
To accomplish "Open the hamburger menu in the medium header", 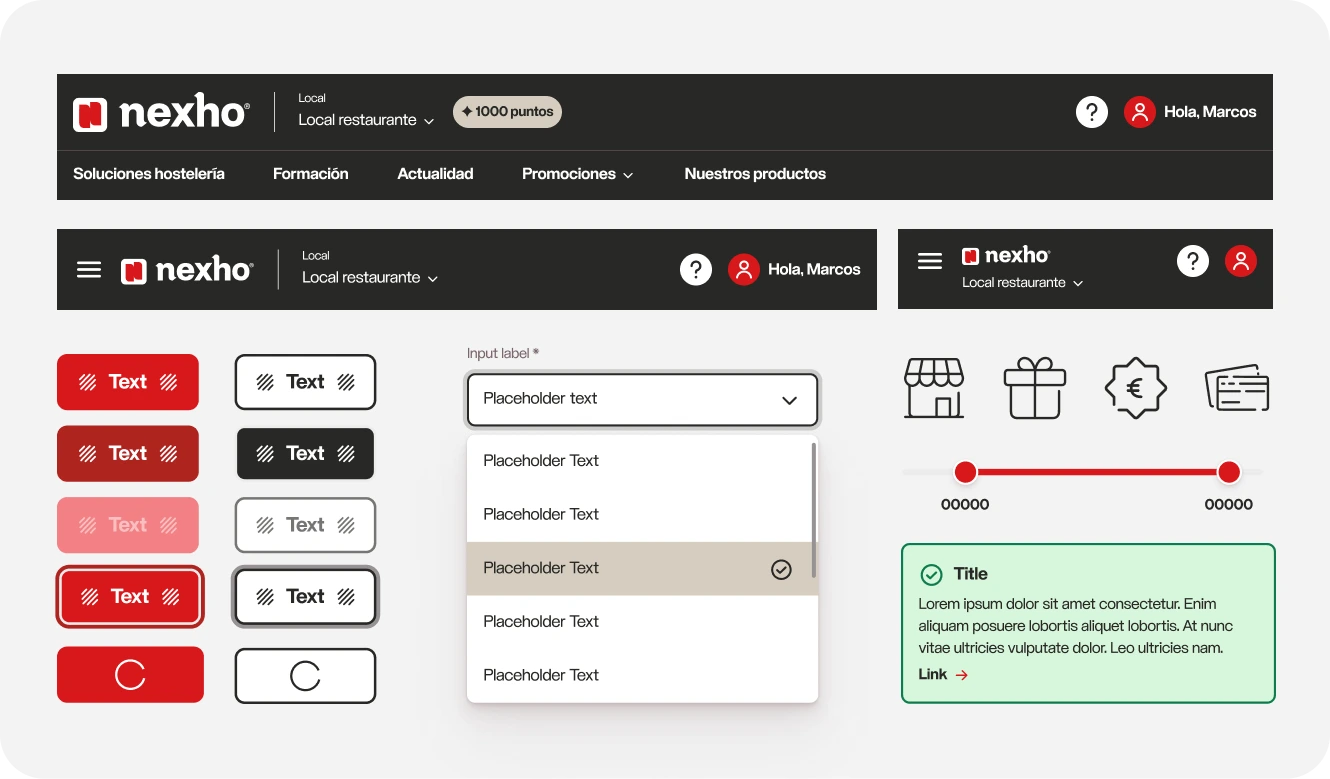I will [x=89, y=270].
